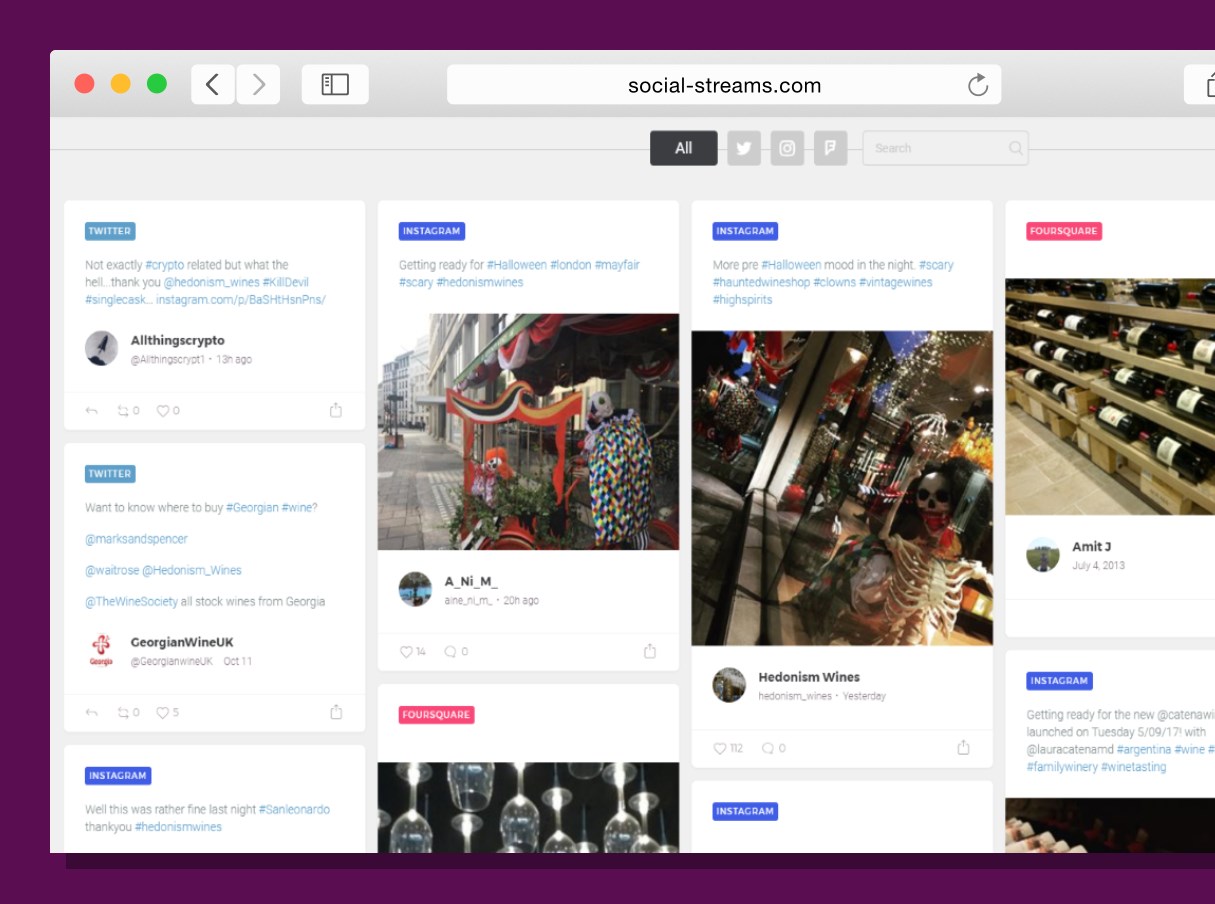Share the GeorgianWineUK tweet

pyautogui.click(x=335, y=712)
